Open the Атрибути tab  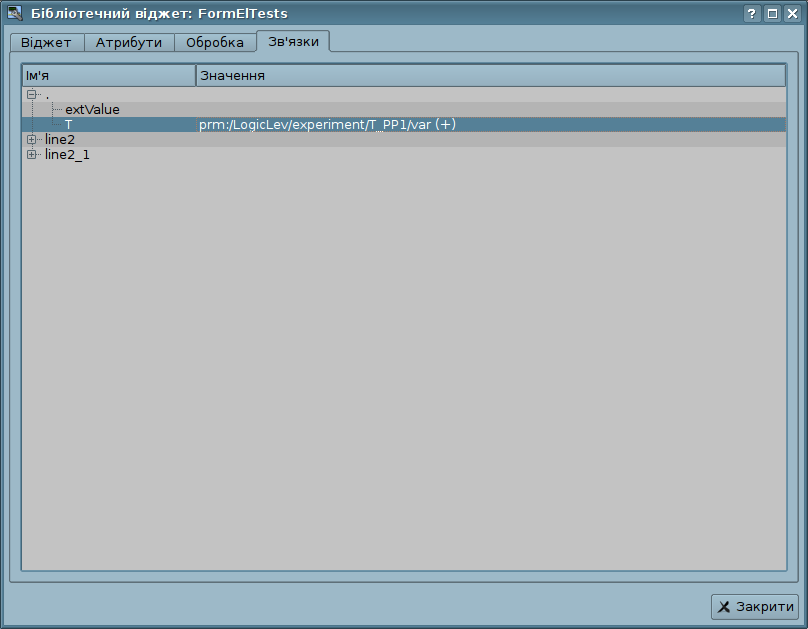(x=129, y=43)
